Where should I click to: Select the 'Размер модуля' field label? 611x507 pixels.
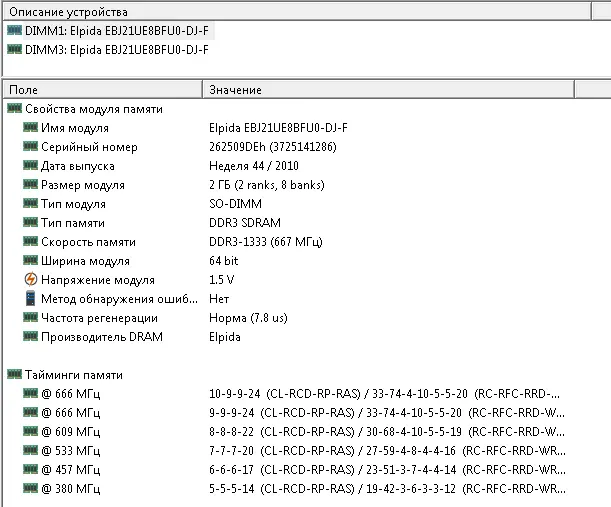tap(83, 185)
